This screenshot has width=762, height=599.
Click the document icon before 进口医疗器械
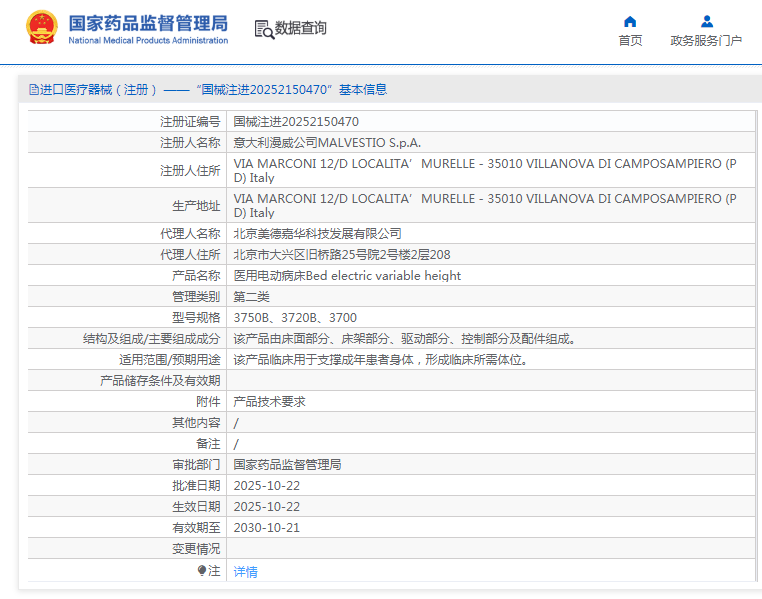[x=34, y=89]
